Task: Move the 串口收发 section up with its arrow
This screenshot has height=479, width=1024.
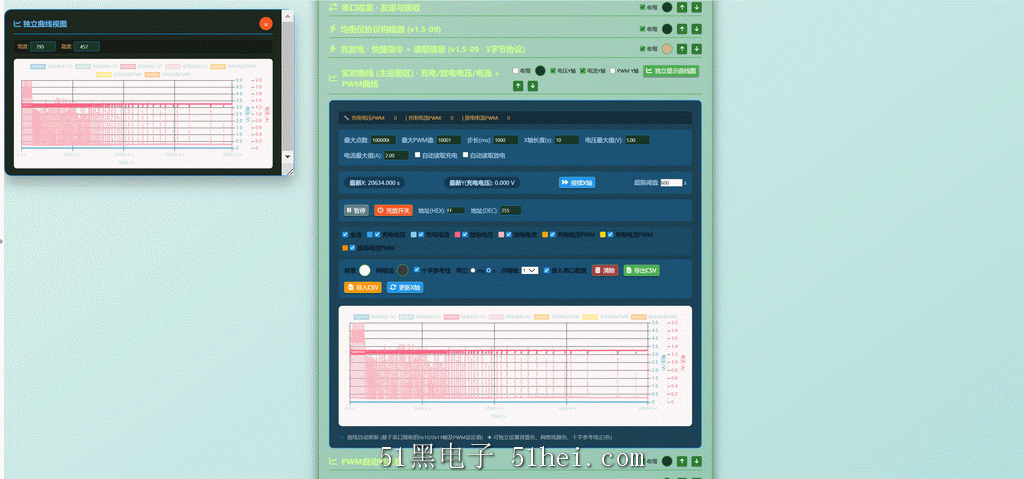Action: [x=682, y=7]
